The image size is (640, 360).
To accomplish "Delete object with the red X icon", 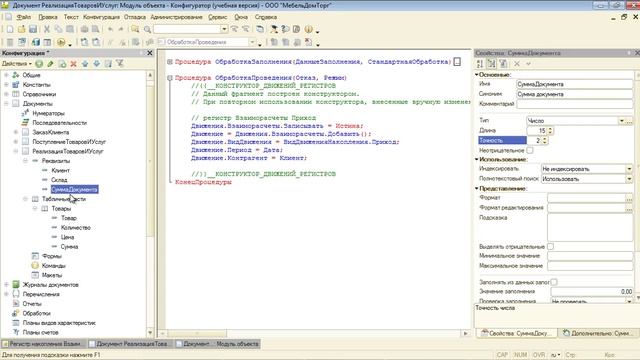I will pyautogui.click(x=73, y=64).
